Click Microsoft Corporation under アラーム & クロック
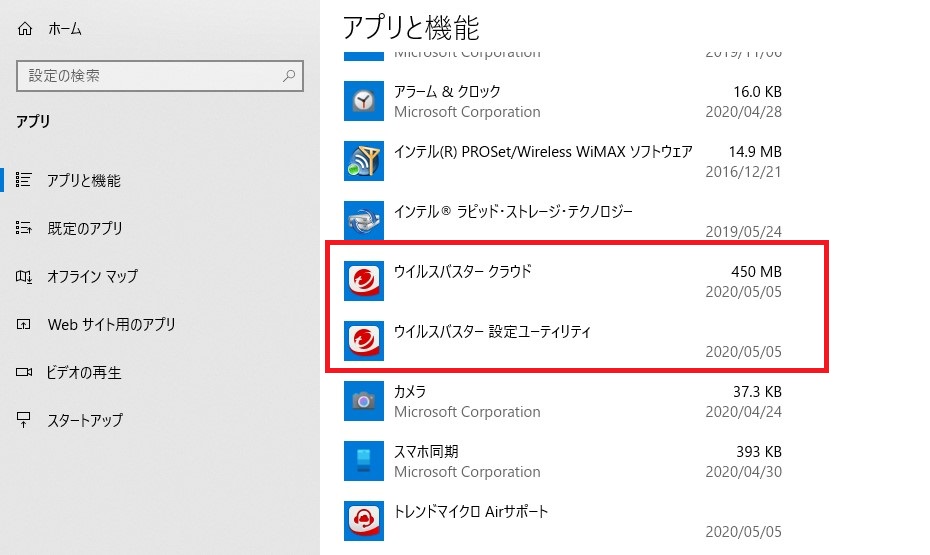930x555 pixels. [467, 112]
